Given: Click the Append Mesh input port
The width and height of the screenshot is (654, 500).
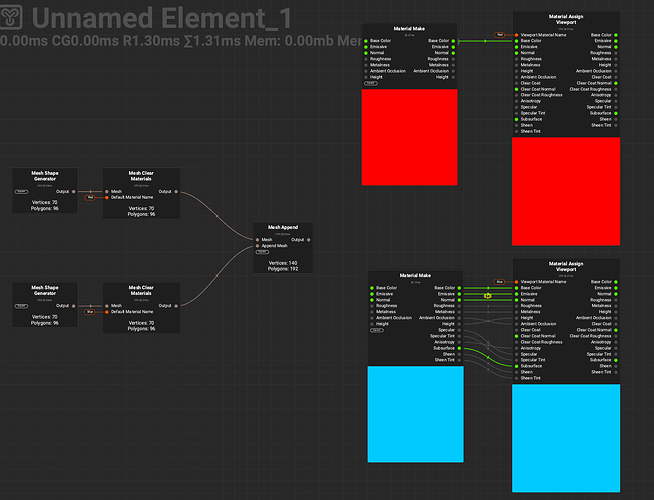Looking at the screenshot, I should 258,246.
